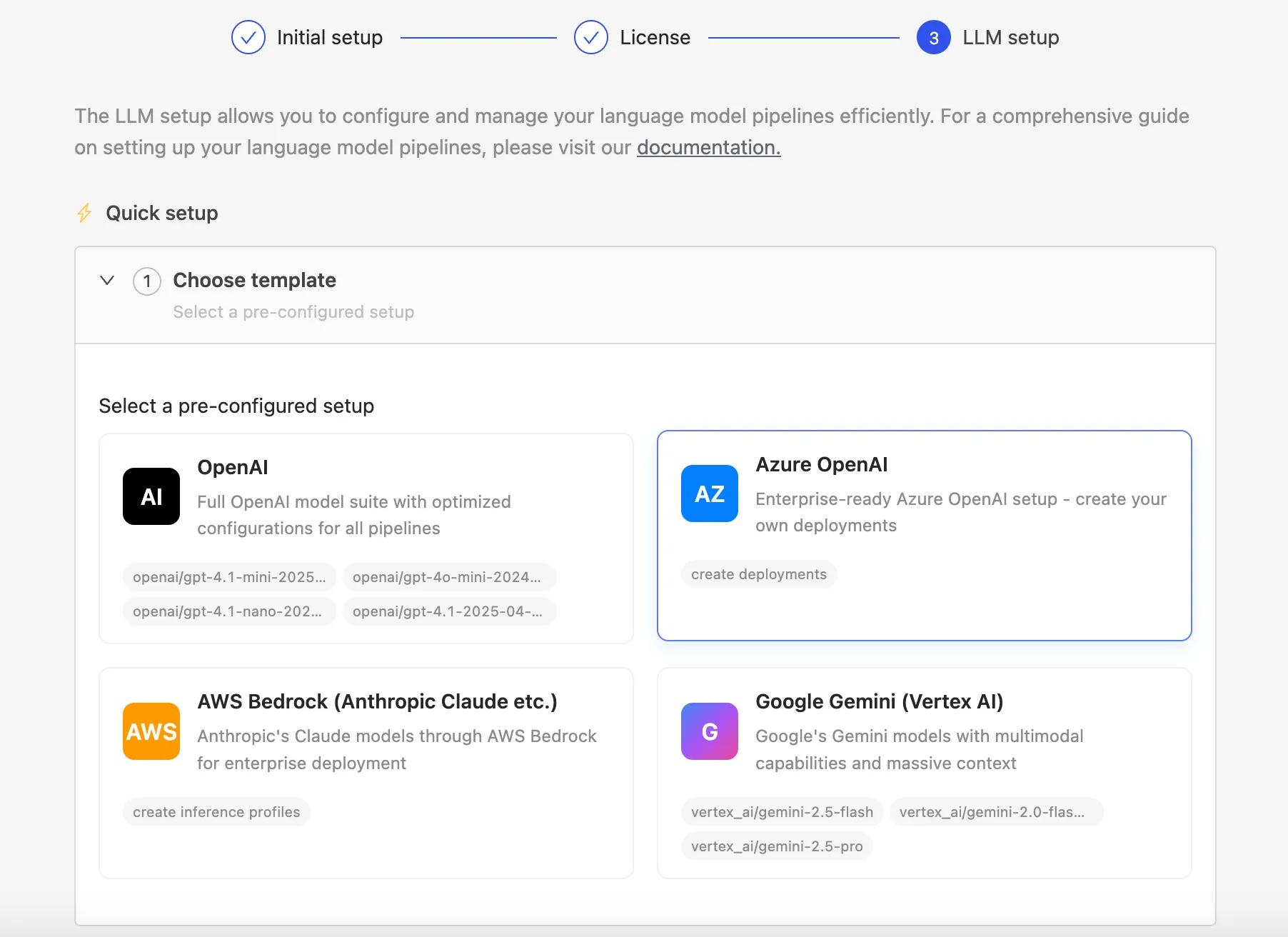
Task: Click the License checkmark circle
Action: [590, 37]
